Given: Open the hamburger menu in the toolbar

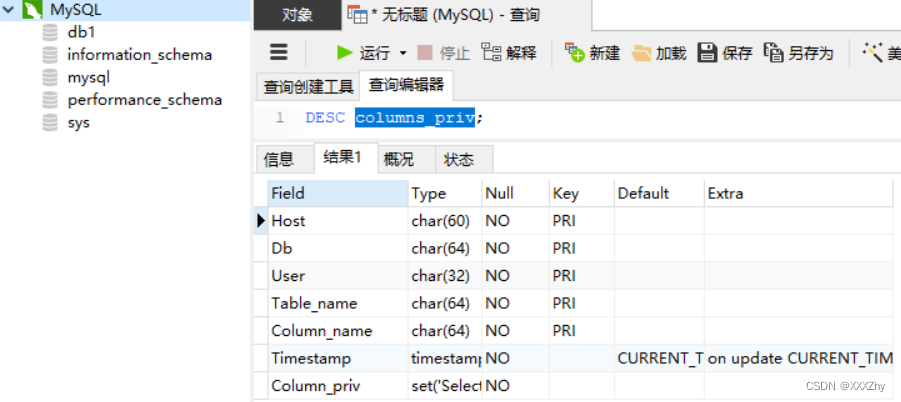Looking at the screenshot, I should (x=279, y=53).
